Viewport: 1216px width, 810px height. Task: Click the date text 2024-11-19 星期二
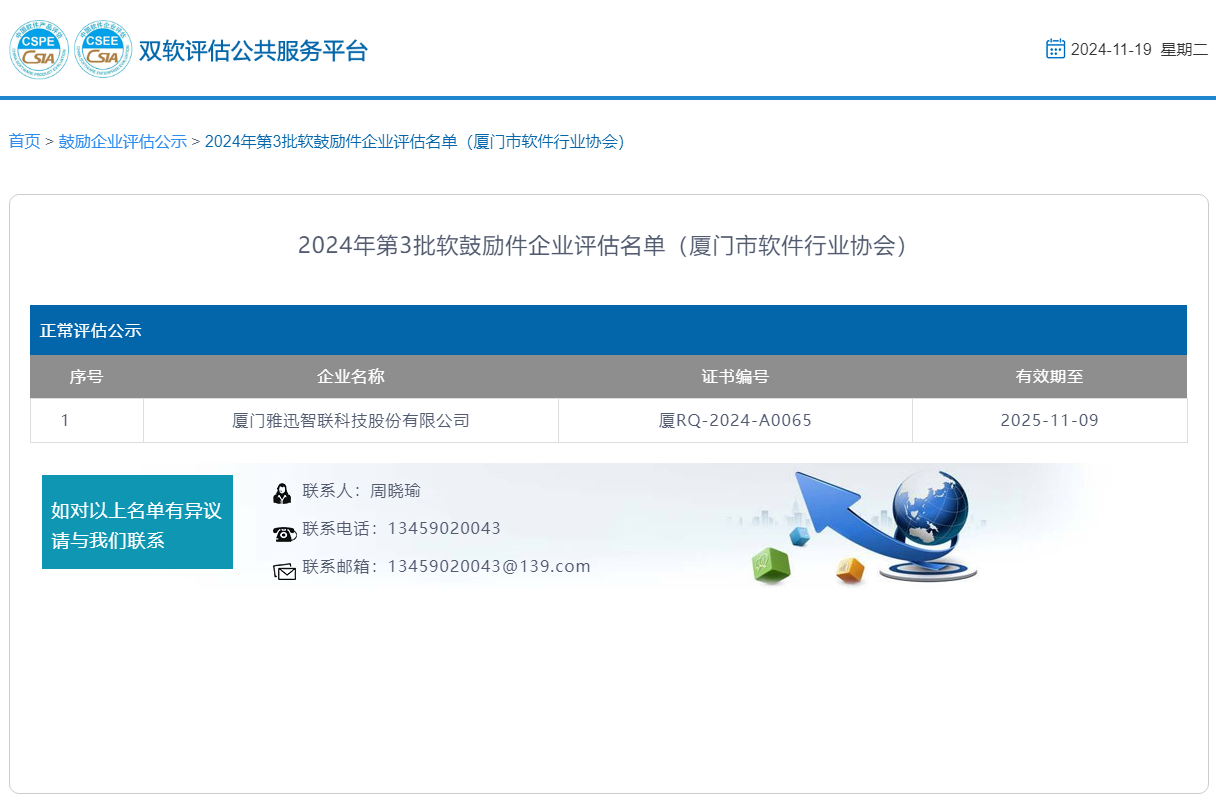(x=1139, y=49)
